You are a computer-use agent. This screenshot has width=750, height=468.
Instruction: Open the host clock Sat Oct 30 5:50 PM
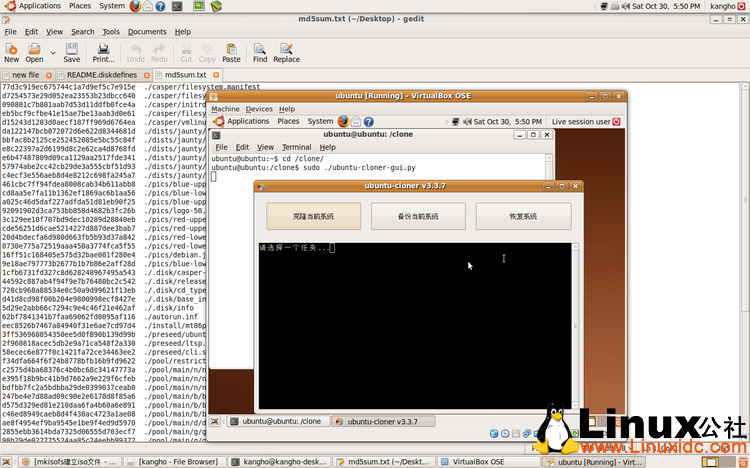pyautogui.click(x=666, y=6)
